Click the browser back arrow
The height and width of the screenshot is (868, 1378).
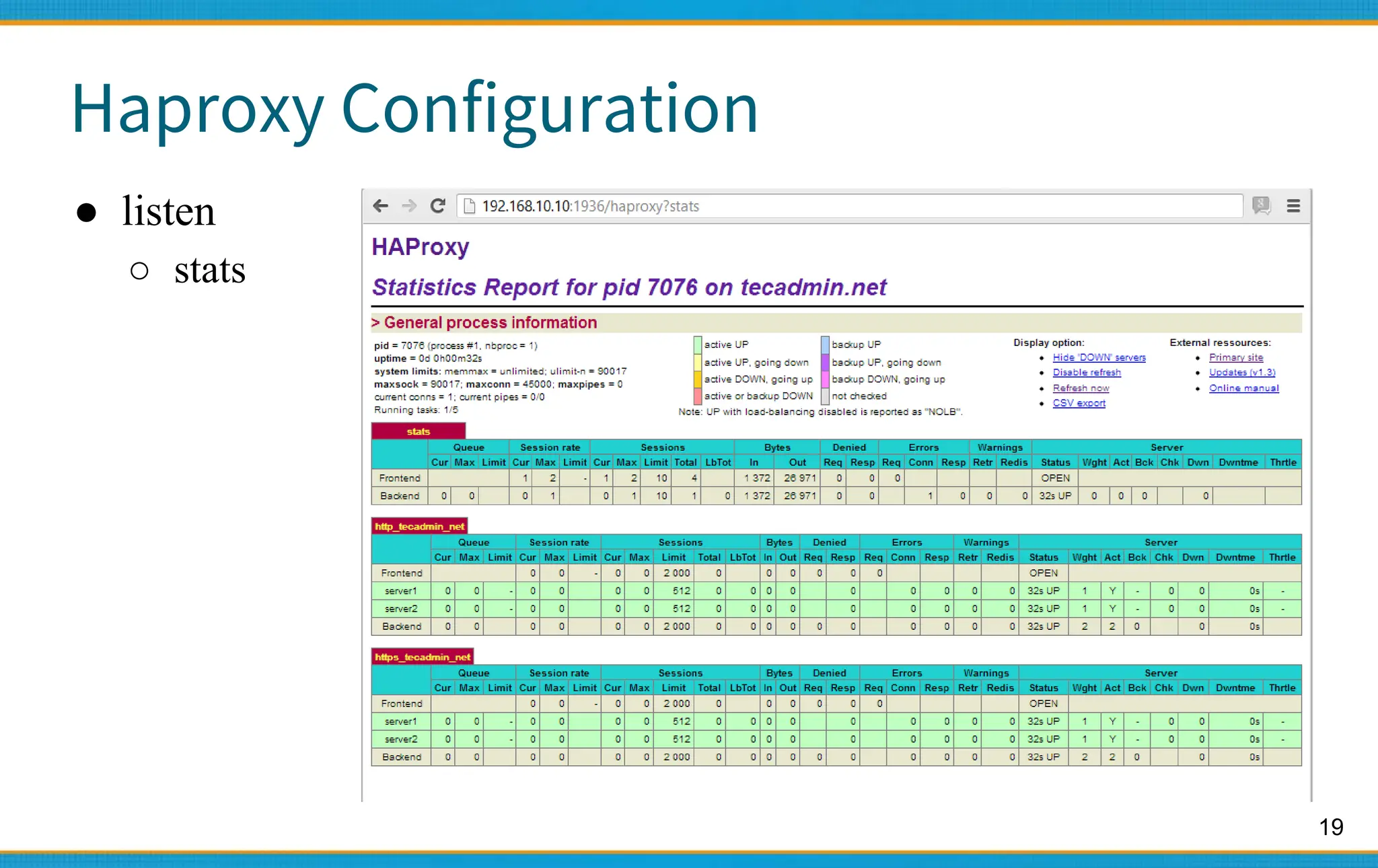coord(381,206)
